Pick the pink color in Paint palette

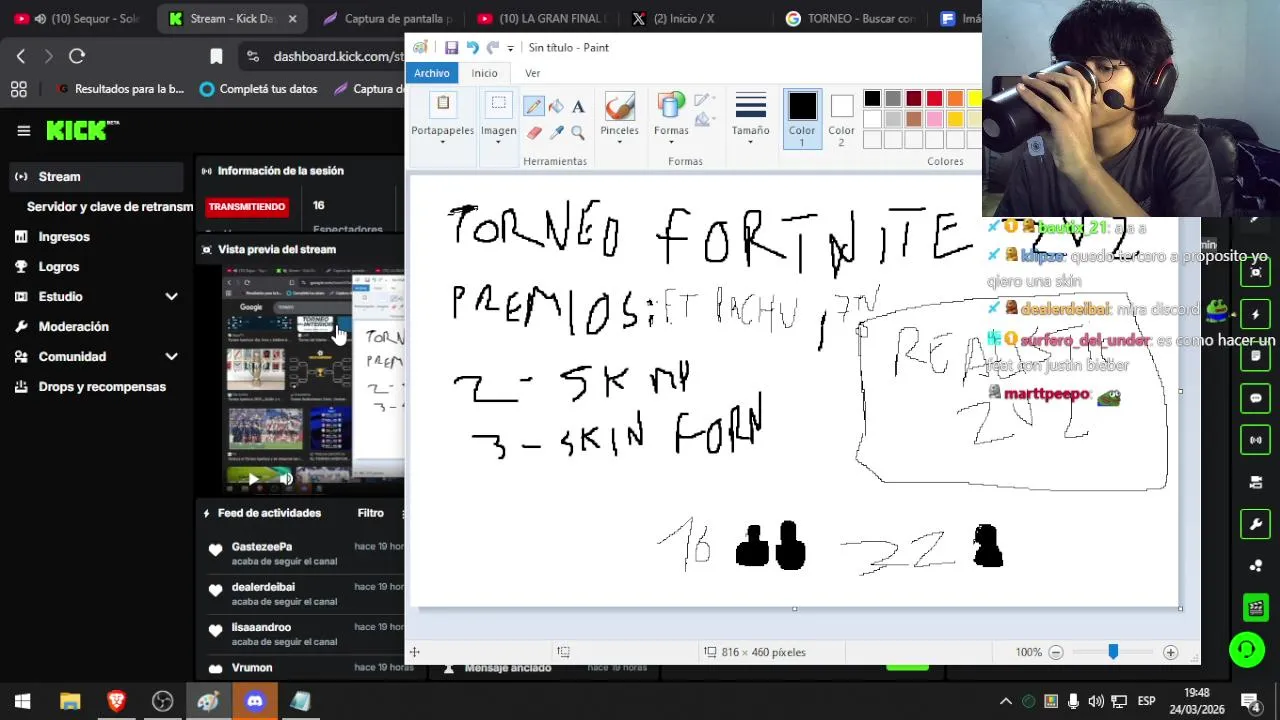tap(934, 119)
